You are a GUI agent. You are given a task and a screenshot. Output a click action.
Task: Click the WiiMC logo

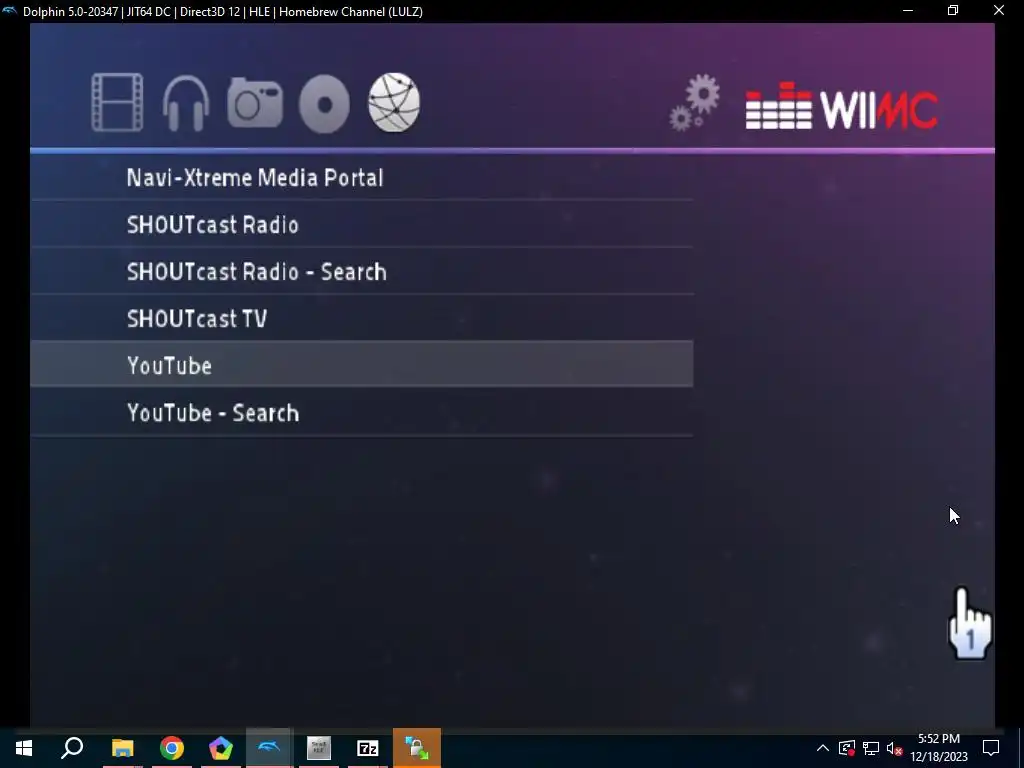(842, 106)
